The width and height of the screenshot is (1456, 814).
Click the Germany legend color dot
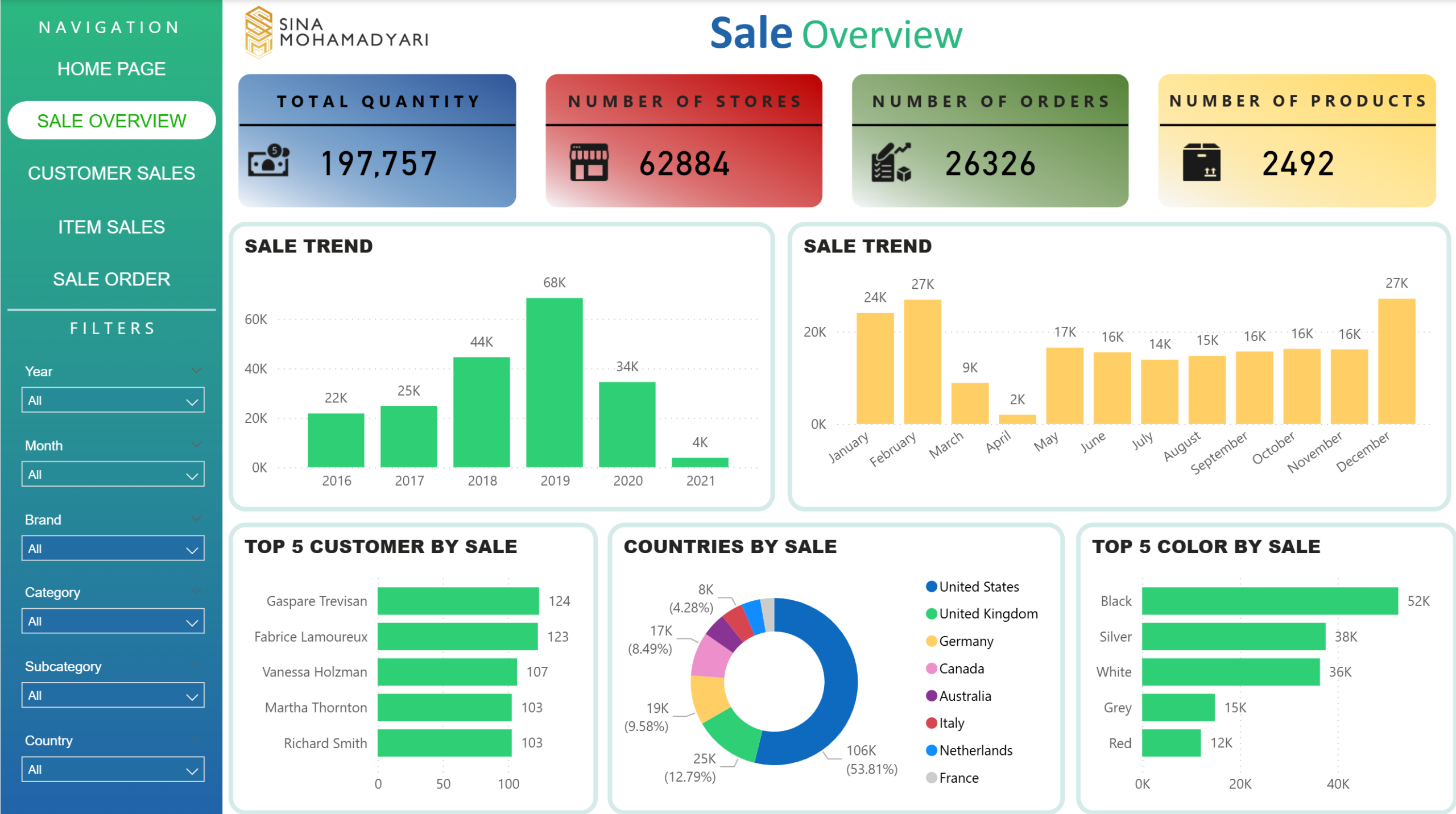click(x=931, y=641)
